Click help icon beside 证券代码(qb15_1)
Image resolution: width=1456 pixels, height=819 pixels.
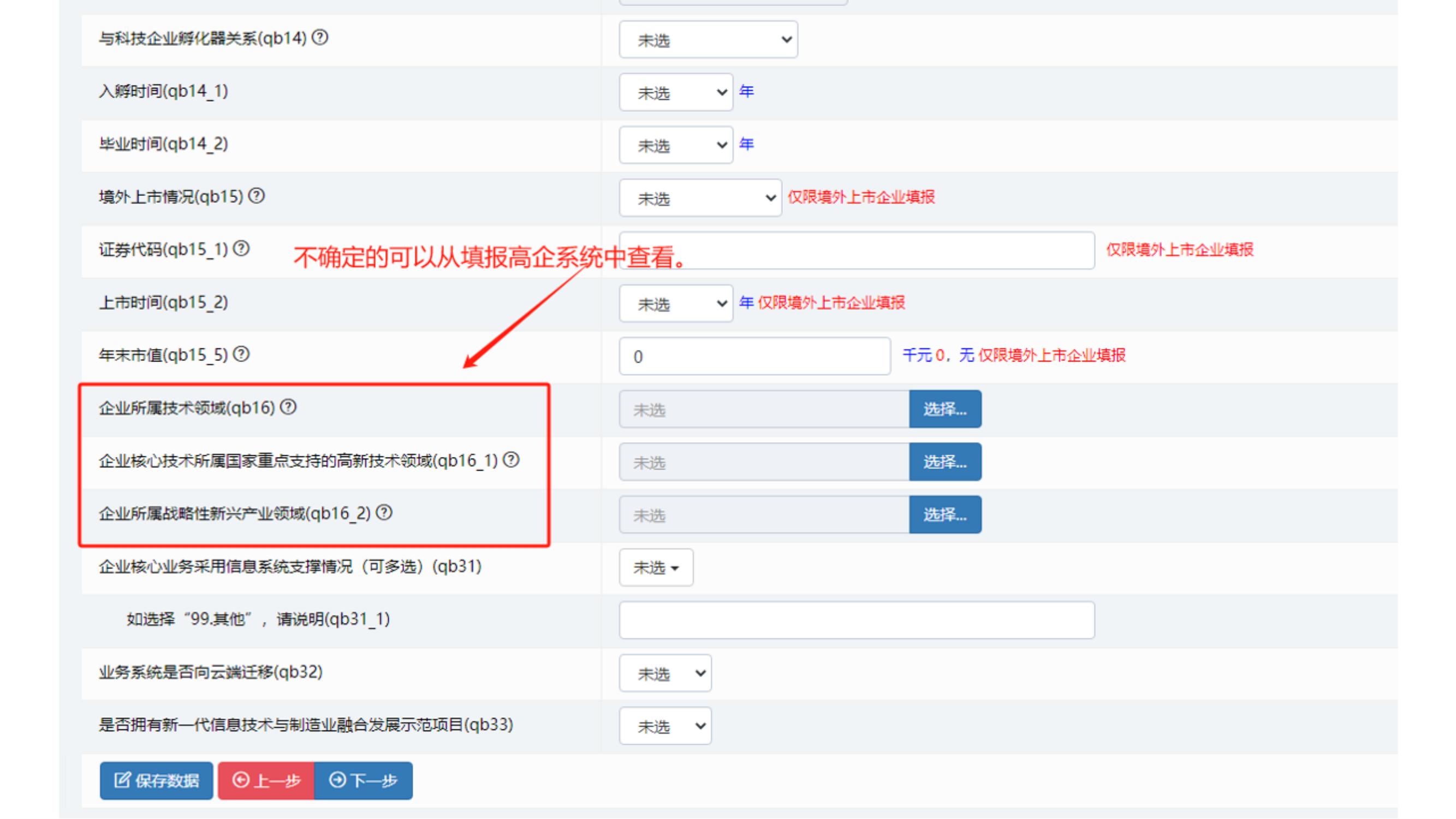click(241, 248)
